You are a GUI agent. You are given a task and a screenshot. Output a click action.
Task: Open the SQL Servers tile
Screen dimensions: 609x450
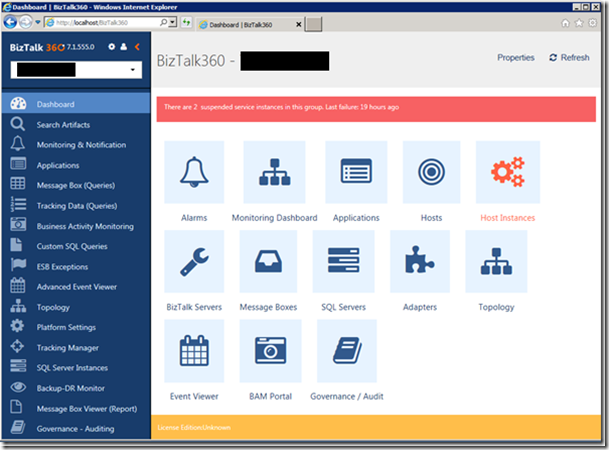pos(343,261)
